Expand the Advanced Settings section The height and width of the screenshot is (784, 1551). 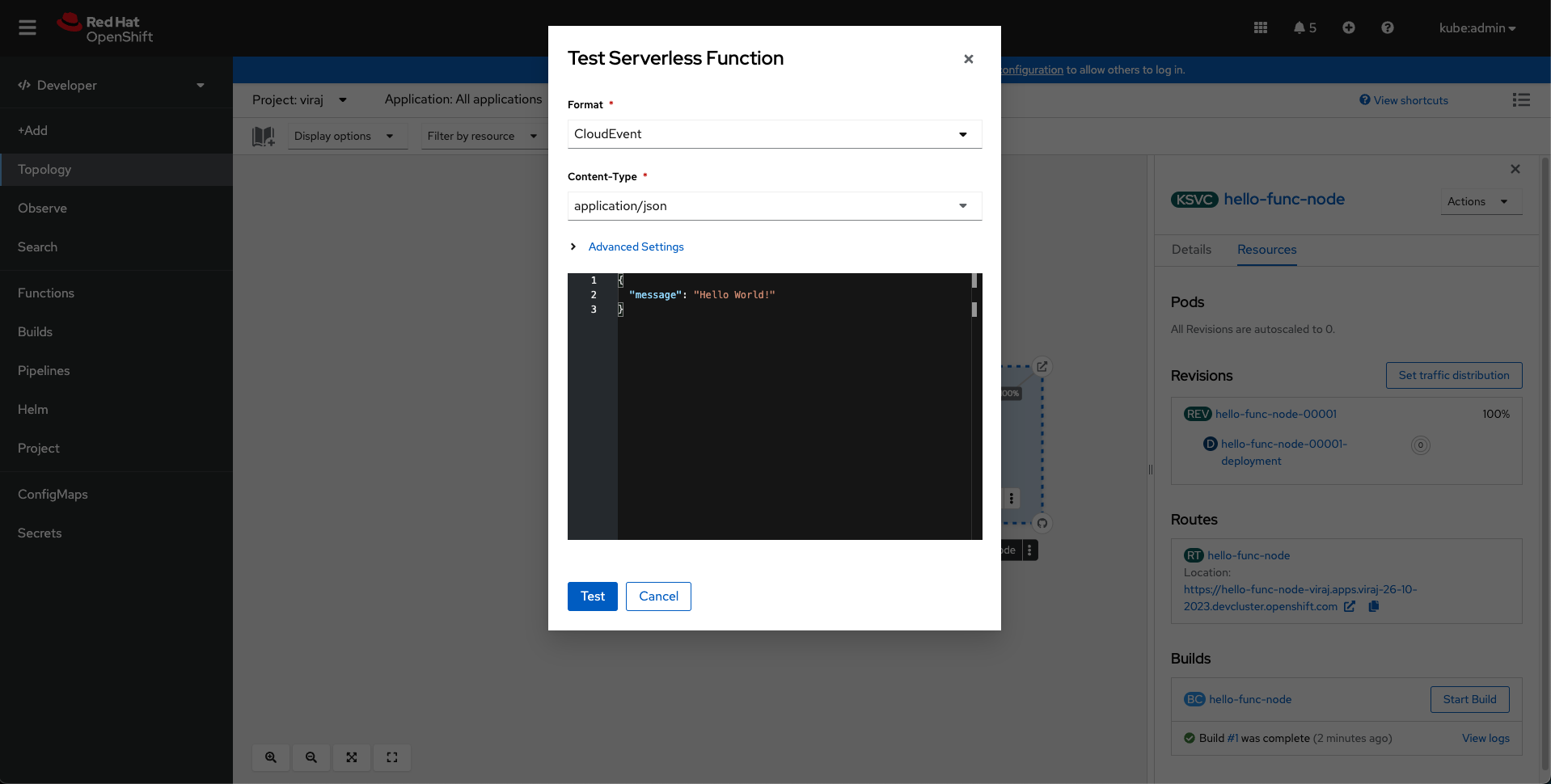636,247
